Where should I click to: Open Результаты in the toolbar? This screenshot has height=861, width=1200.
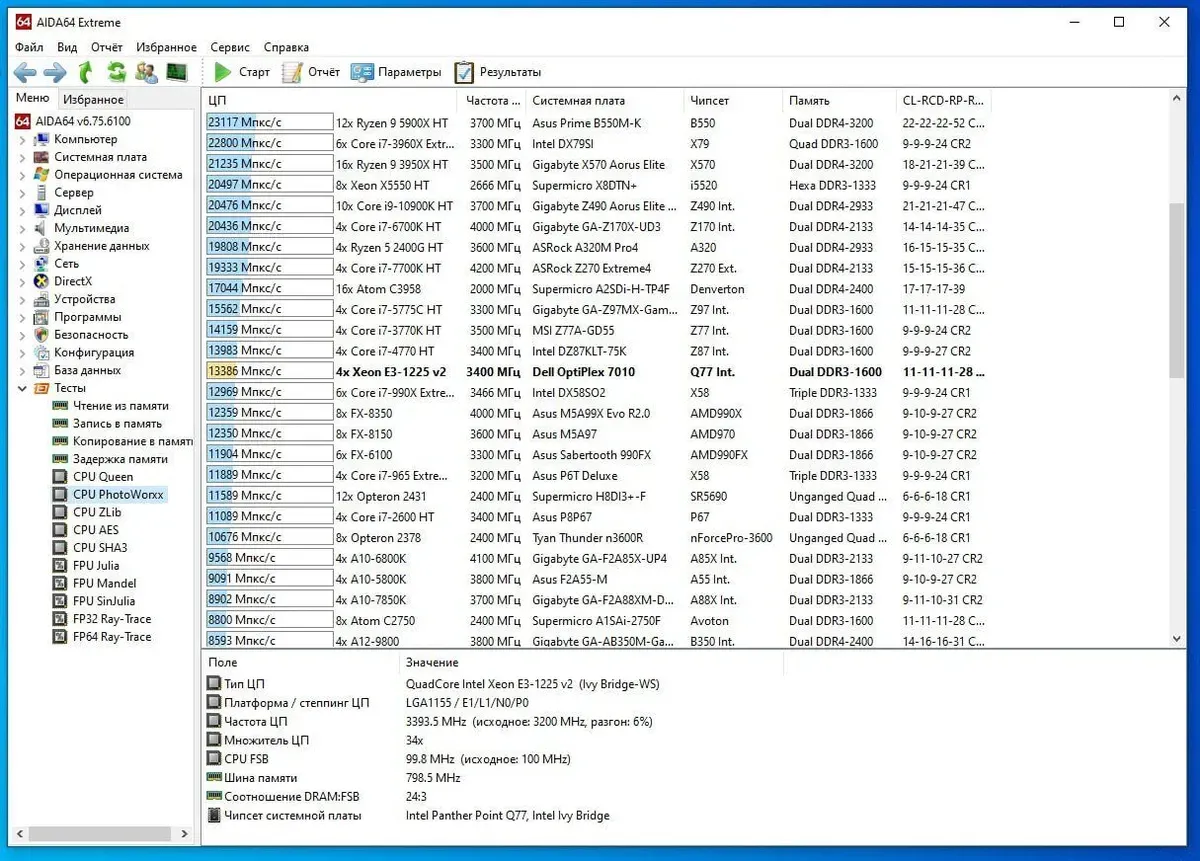pyautogui.click(x=498, y=72)
